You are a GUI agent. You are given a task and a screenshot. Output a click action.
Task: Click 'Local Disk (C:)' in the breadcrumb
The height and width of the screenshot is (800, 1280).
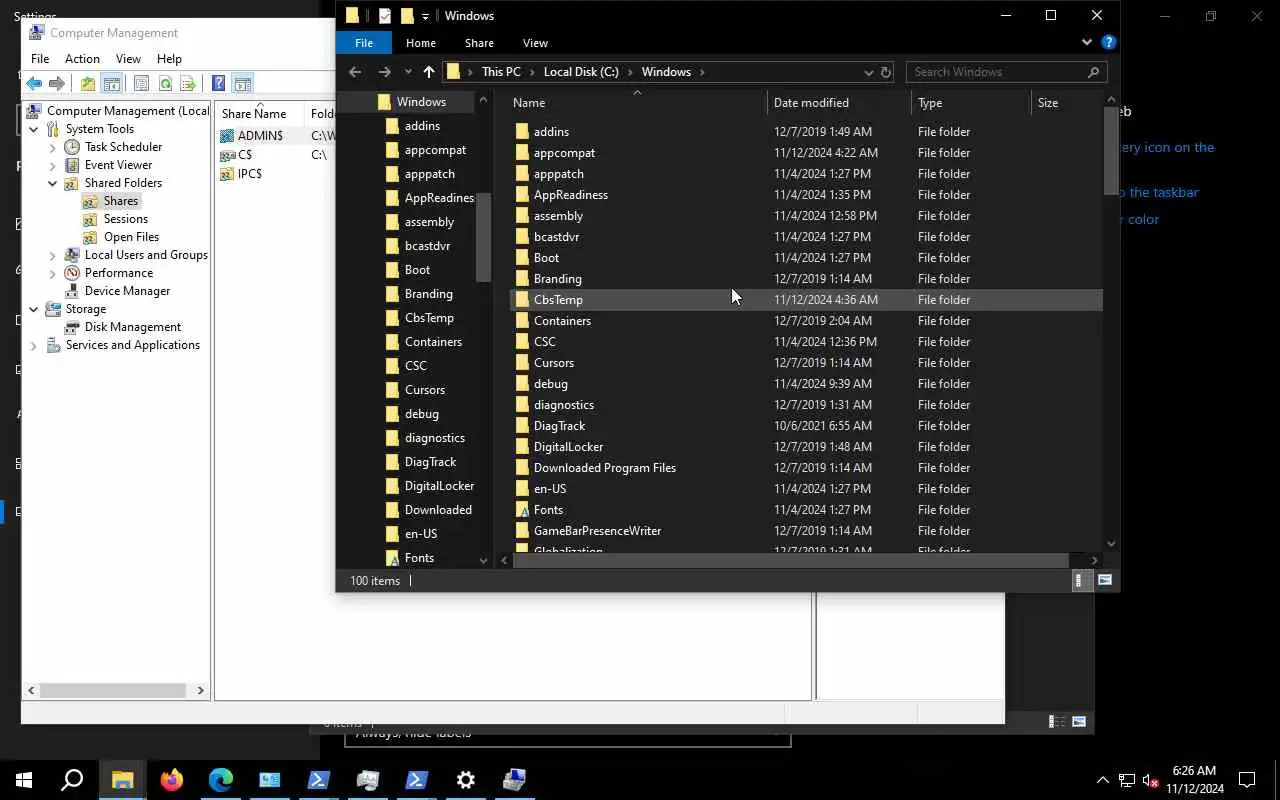pos(581,72)
